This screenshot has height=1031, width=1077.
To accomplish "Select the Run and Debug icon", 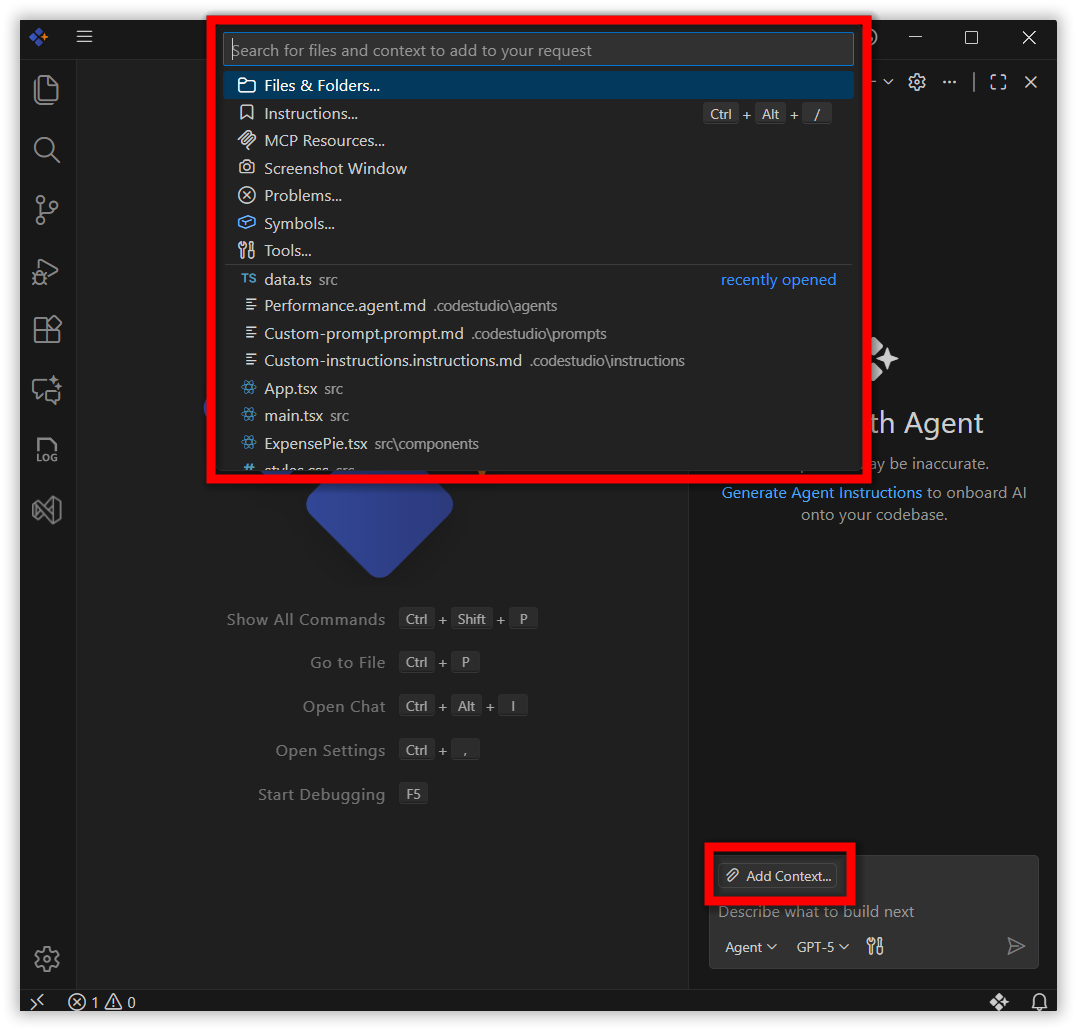I will [x=46, y=271].
